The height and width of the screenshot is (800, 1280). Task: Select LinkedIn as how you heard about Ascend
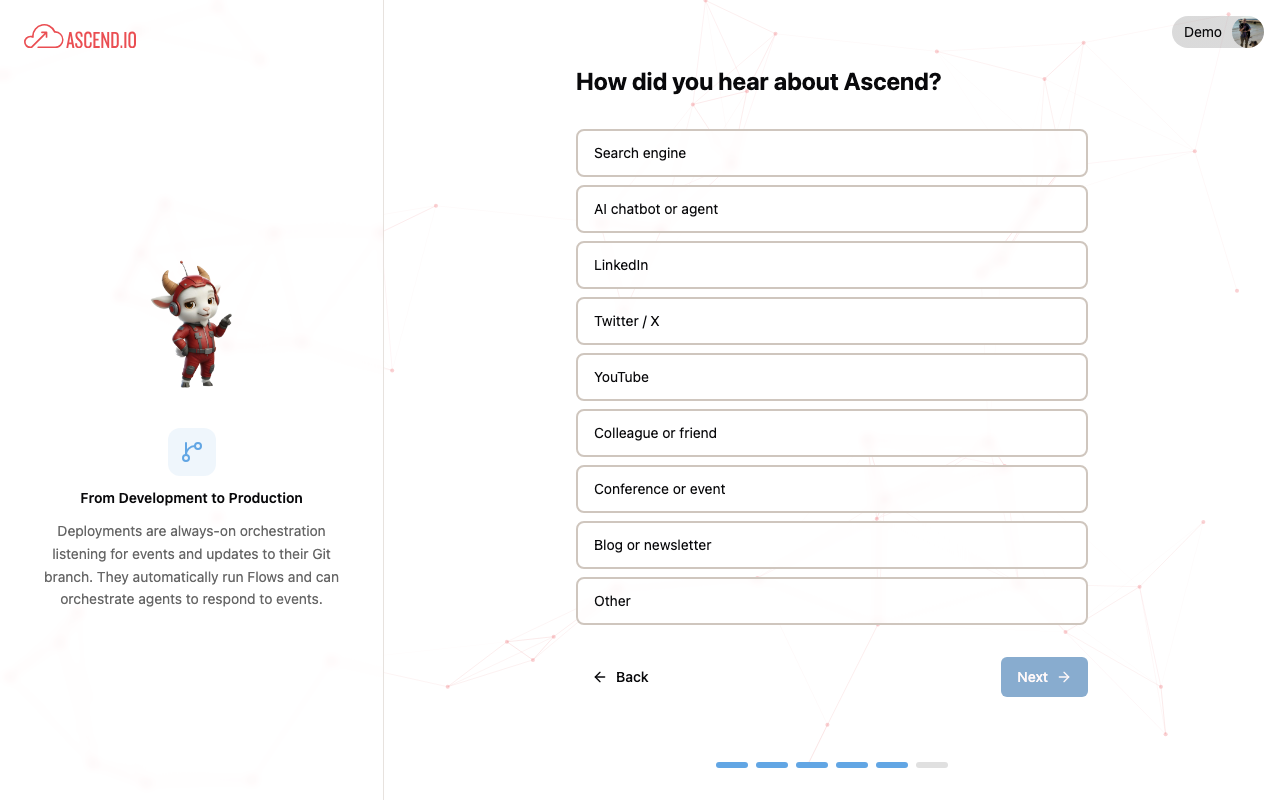coord(832,265)
